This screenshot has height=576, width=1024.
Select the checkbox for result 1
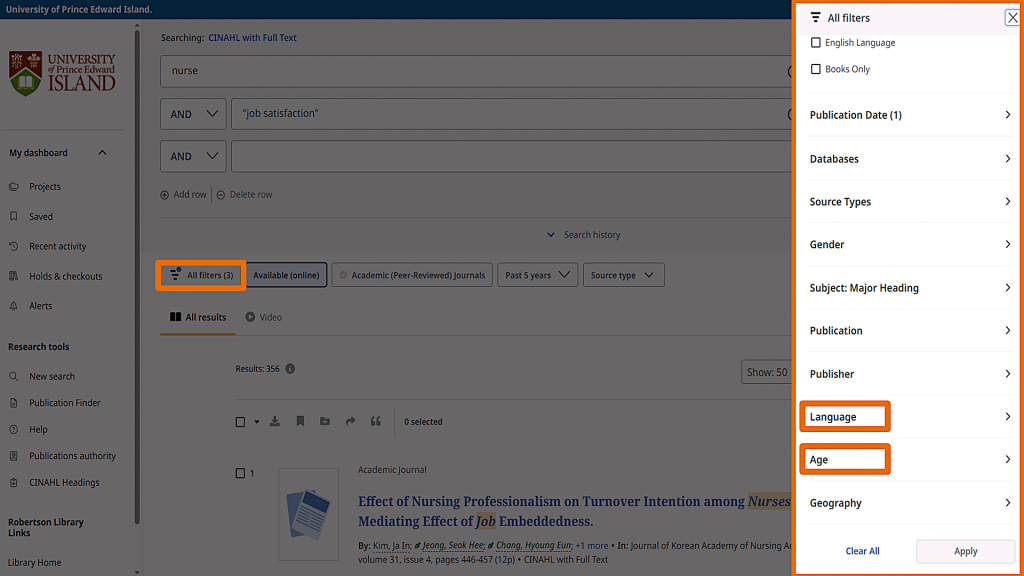point(240,473)
